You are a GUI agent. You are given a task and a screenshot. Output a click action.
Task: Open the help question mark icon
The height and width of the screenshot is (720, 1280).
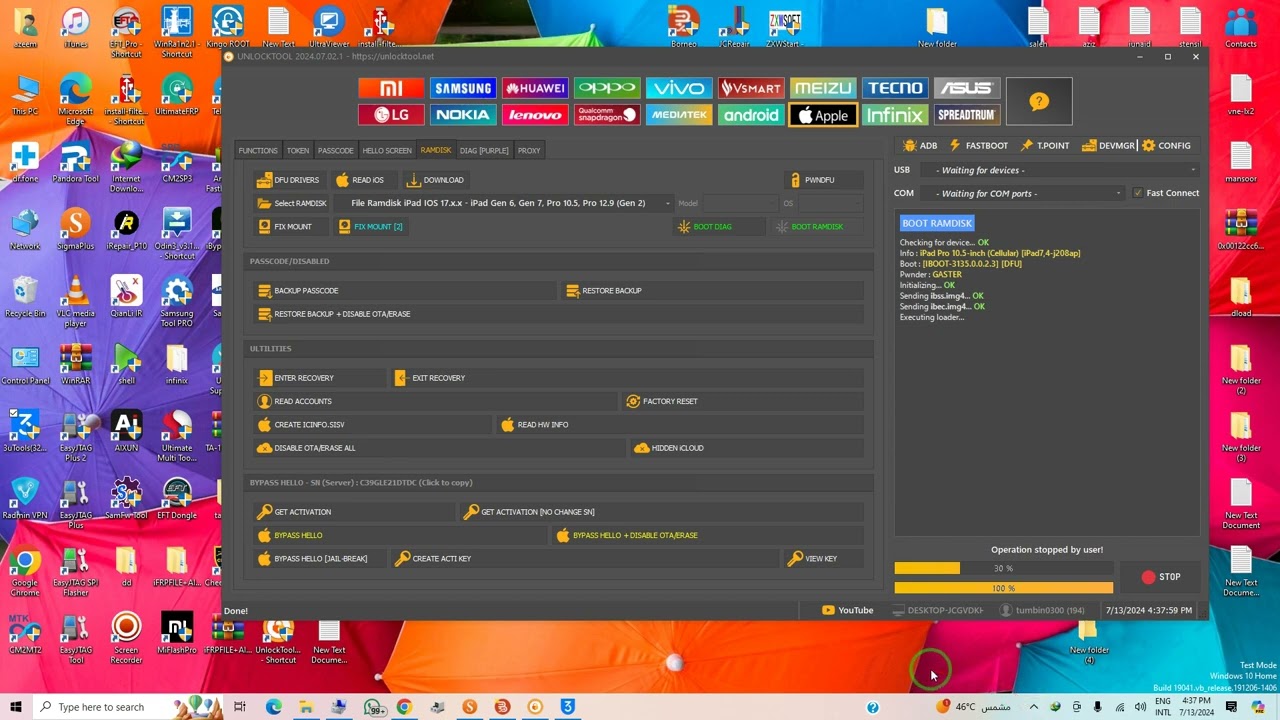pos(1039,102)
